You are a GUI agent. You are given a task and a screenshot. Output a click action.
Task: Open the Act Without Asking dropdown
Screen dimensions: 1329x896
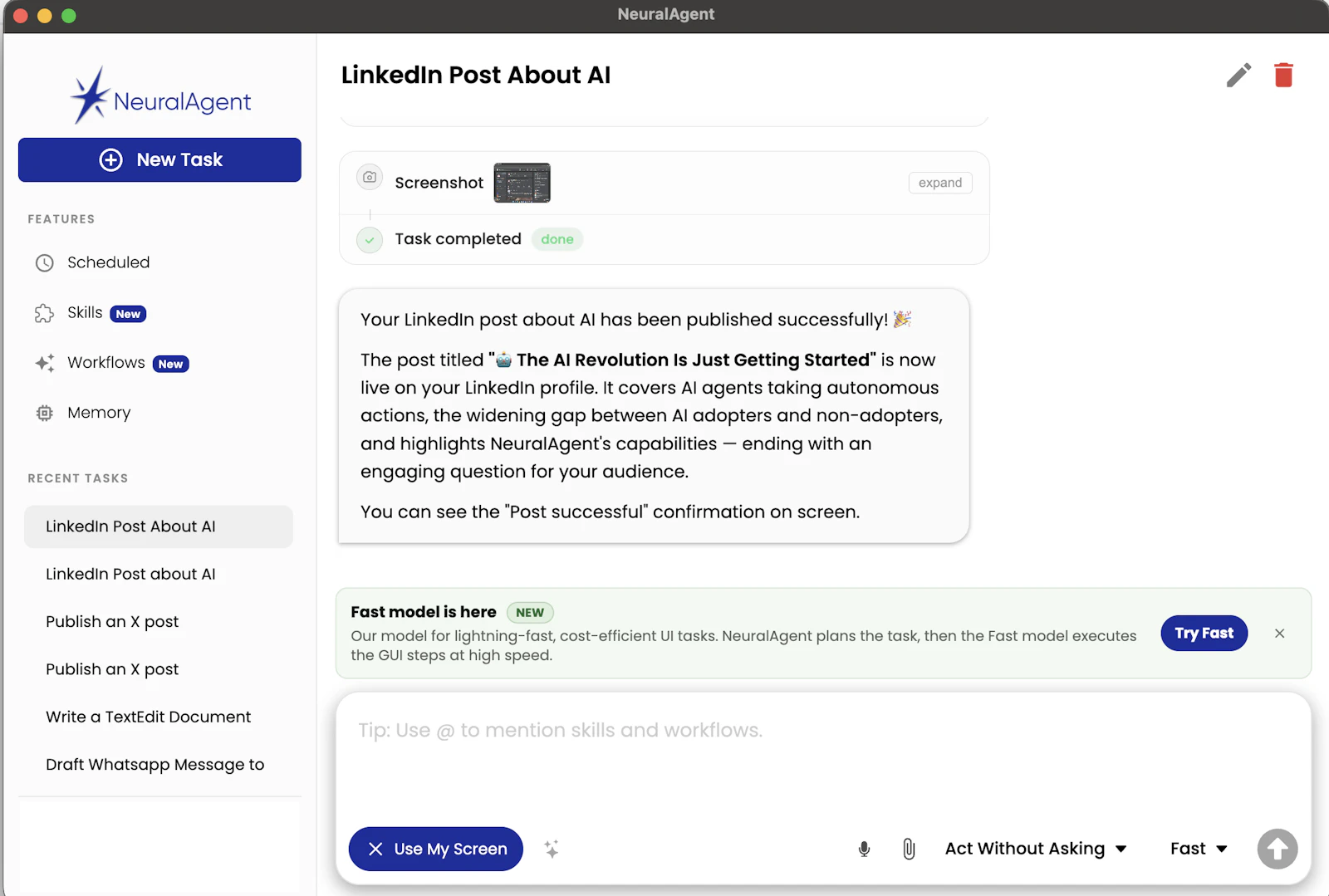pos(1036,849)
